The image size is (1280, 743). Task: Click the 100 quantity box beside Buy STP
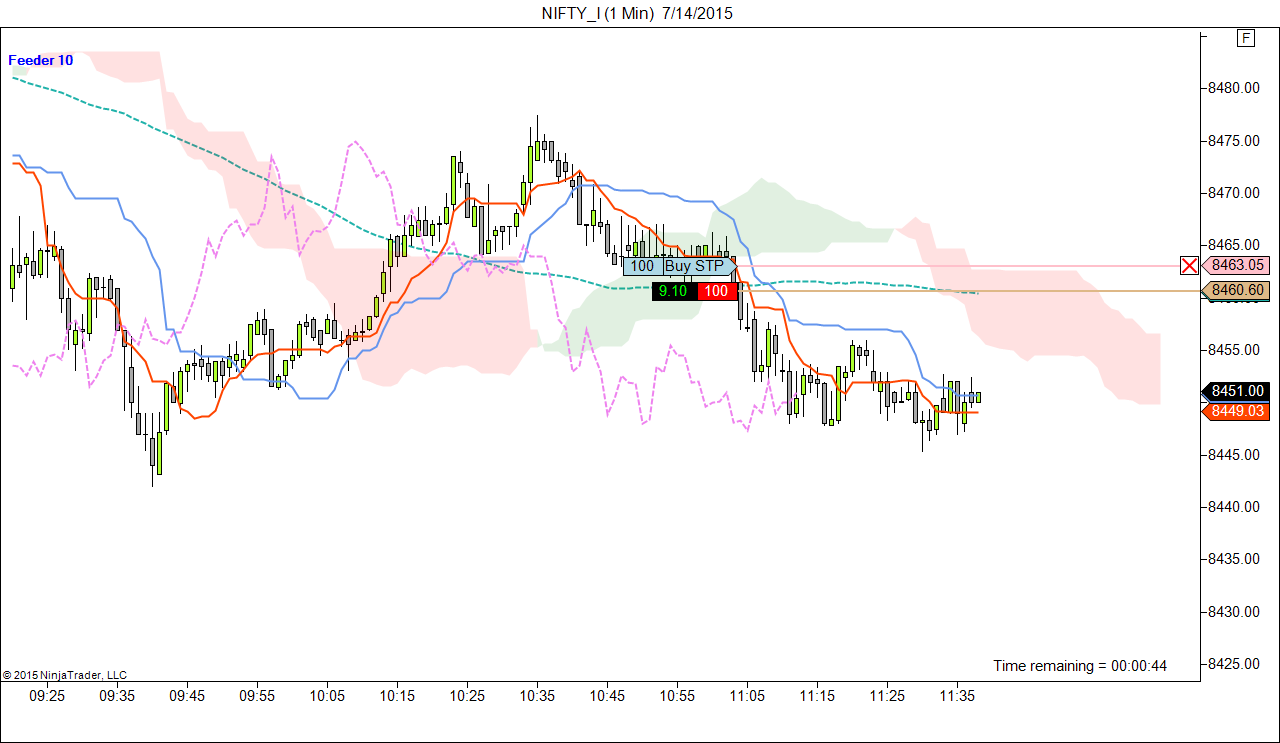pyautogui.click(x=642, y=266)
